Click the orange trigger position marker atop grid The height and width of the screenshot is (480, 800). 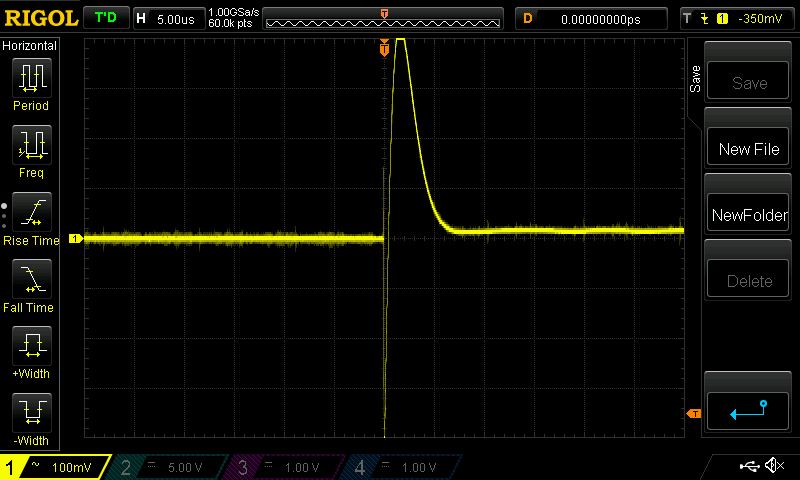pos(384,47)
